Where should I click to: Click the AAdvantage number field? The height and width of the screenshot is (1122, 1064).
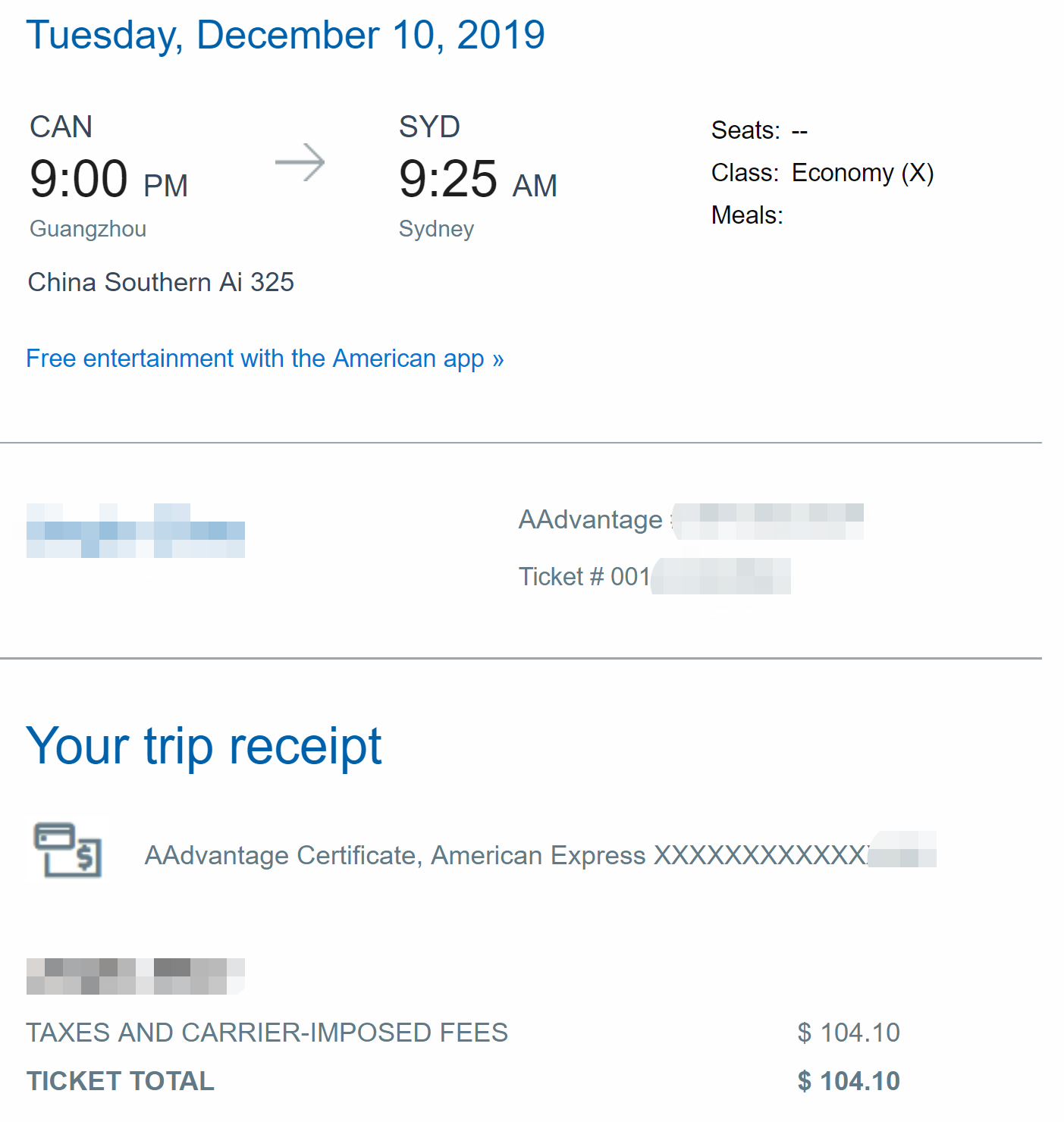click(x=691, y=521)
